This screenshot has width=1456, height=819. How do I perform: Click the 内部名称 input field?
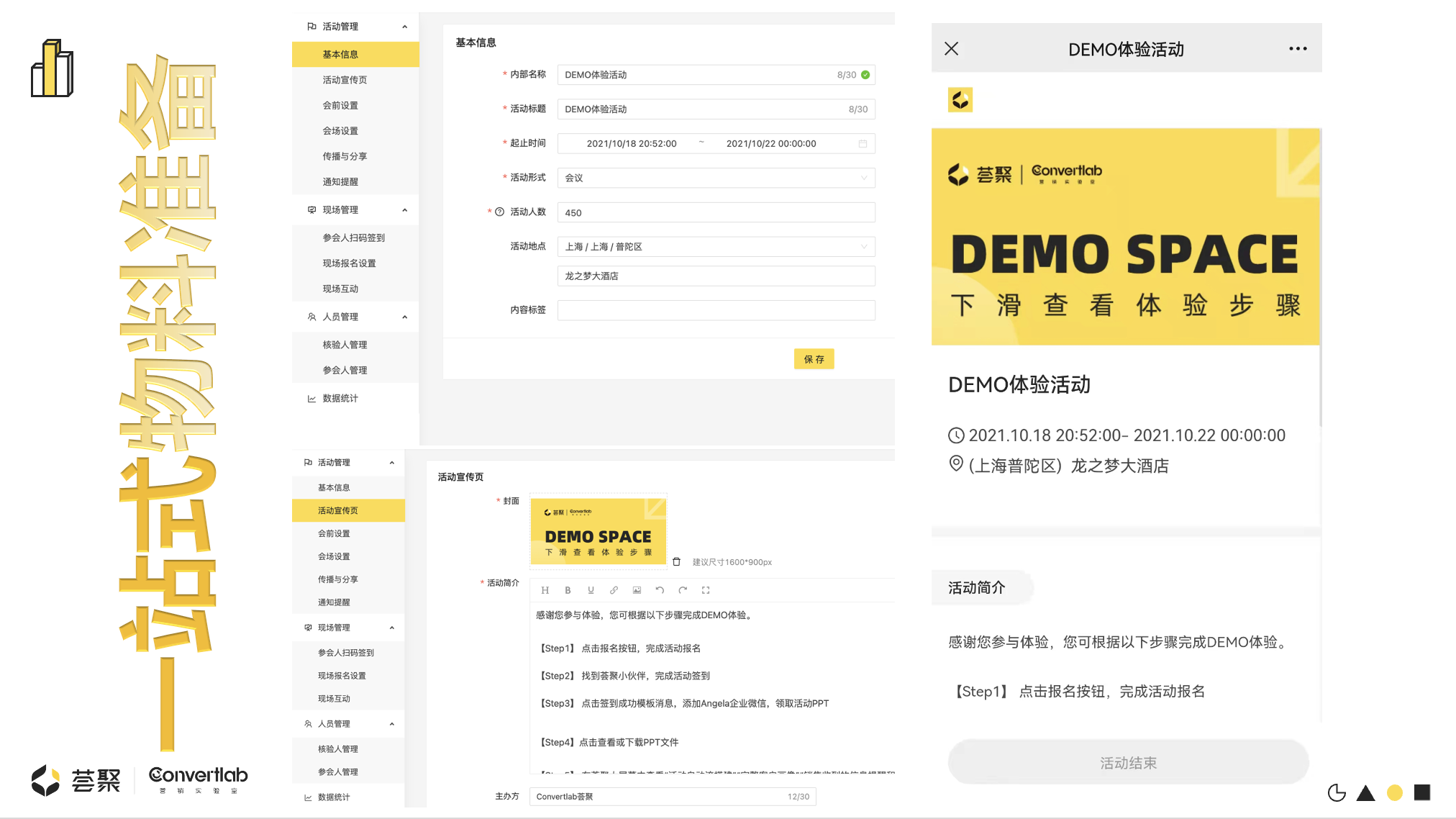click(716, 75)
